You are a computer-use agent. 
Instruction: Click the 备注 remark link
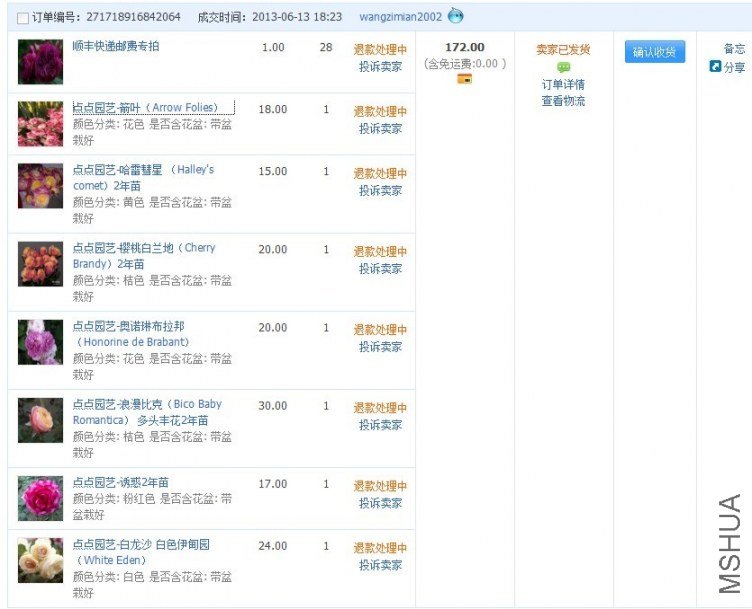[x=734, y=48]
